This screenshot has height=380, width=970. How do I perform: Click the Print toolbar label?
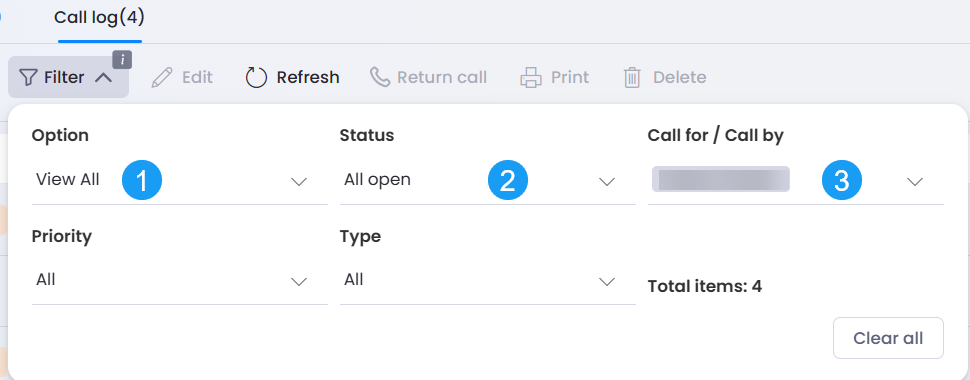[570, 77]
